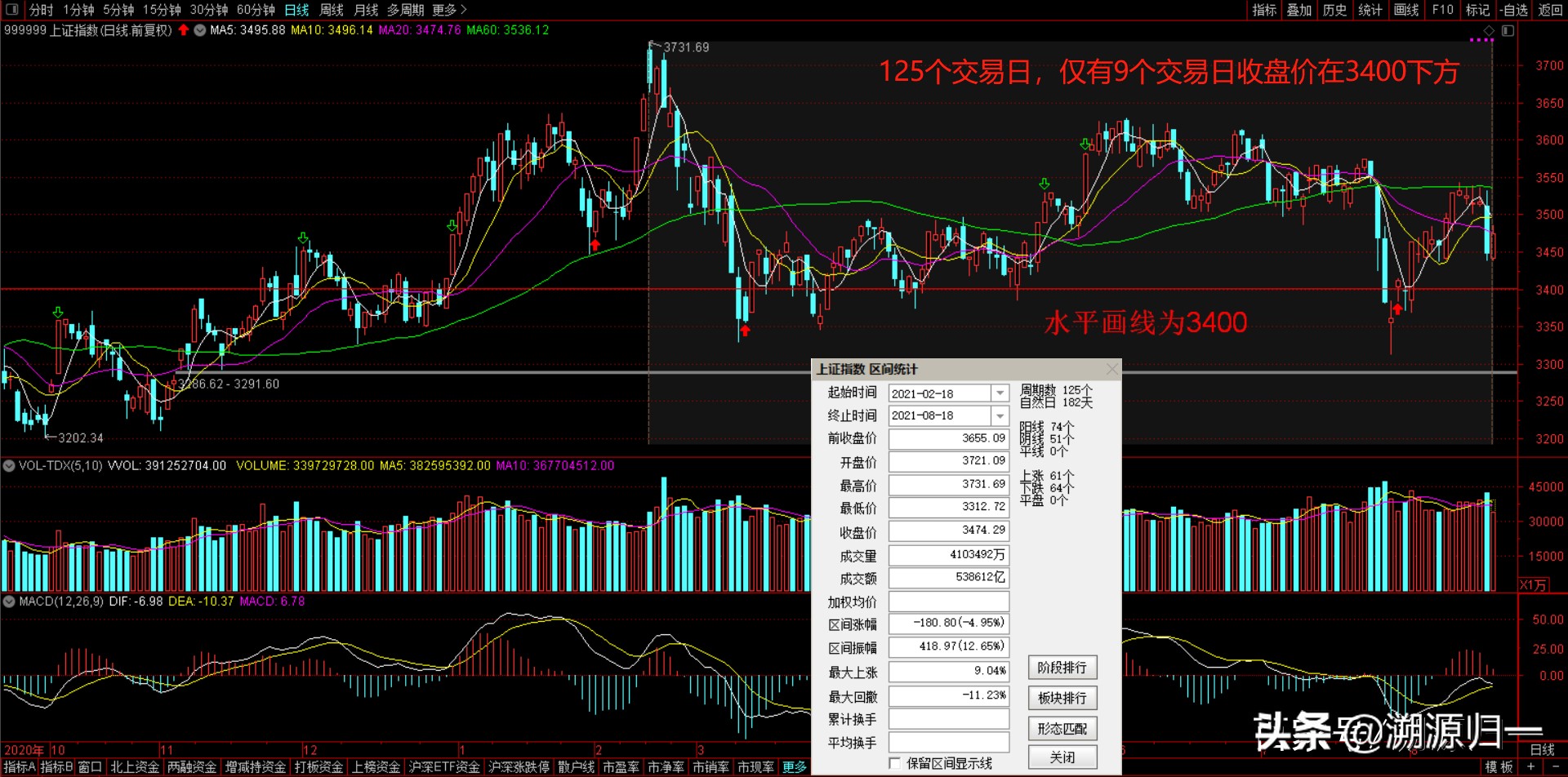Open the 画线 drawing tools

click(1406, 10)
